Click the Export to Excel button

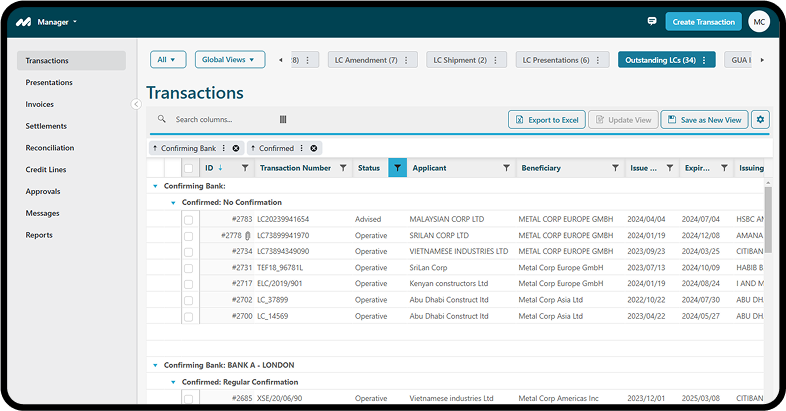546,120
